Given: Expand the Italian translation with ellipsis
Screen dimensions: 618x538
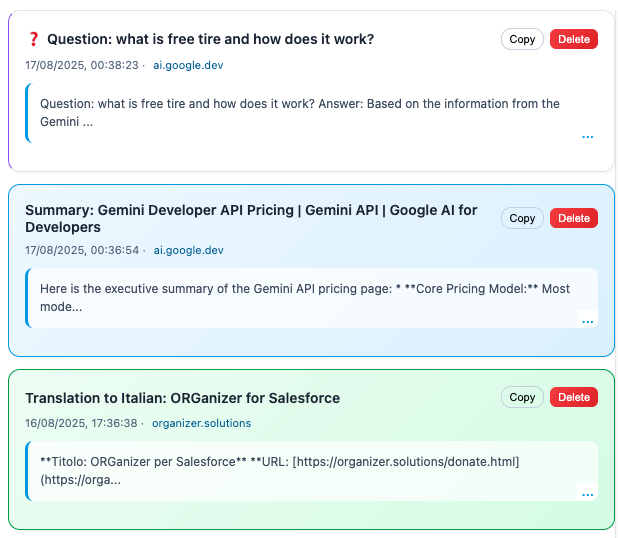Looking at the screenshot, I should (587, 494).
